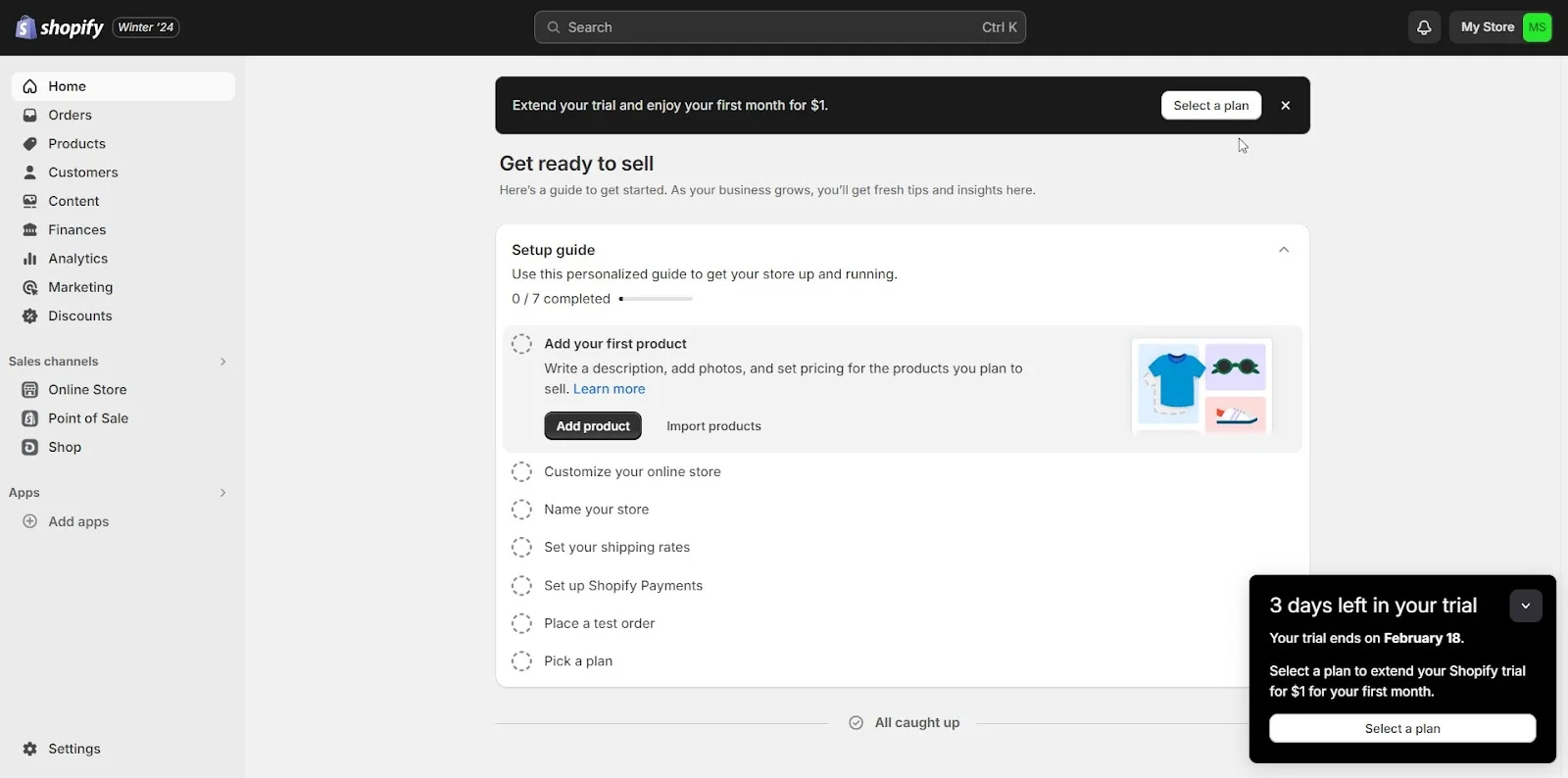Screen dimensions: 1568x778
Task: Open the Learn more link
Action: click(x=609, y=389)
